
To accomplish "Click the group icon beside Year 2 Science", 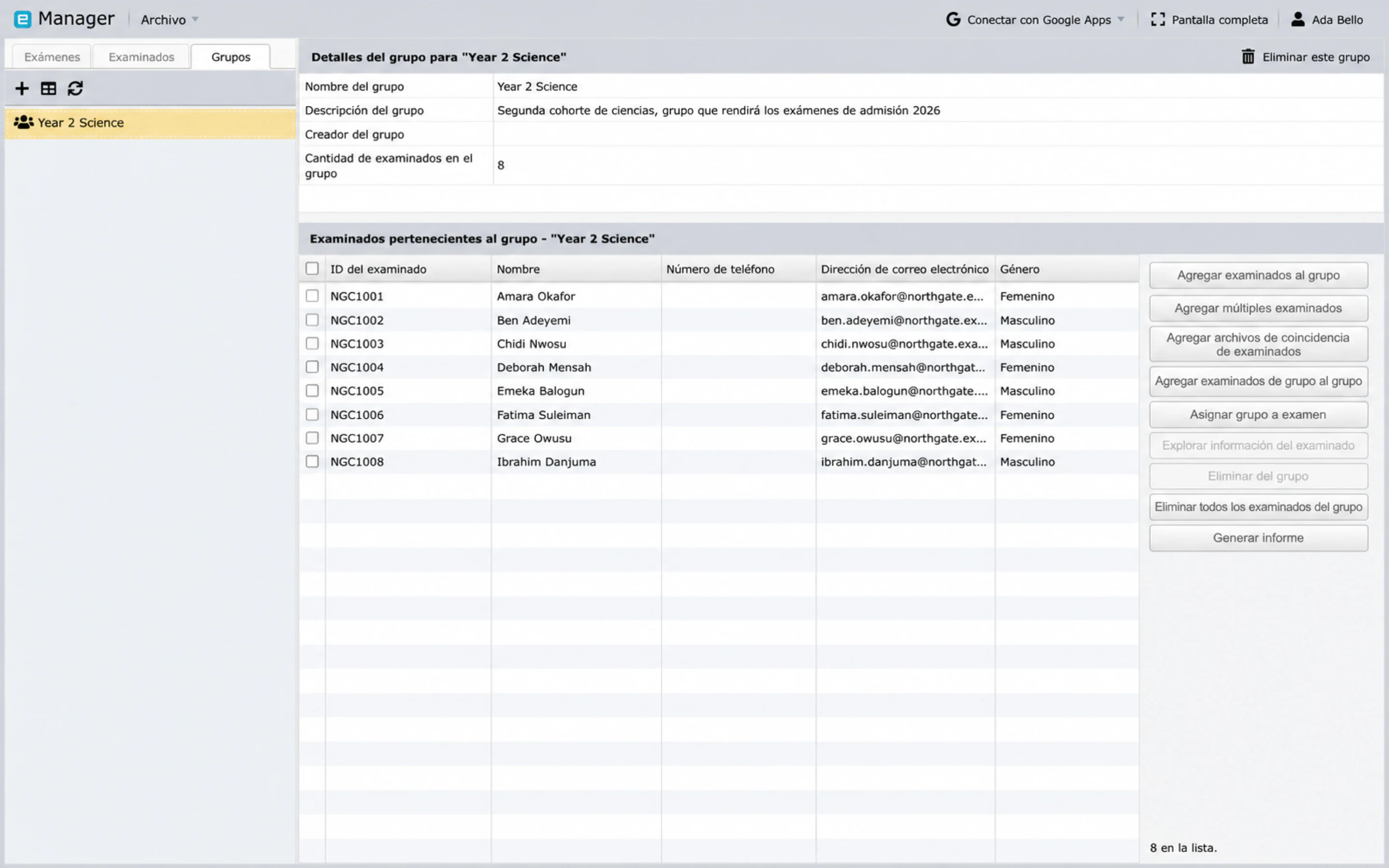I will tap(24, 122).
